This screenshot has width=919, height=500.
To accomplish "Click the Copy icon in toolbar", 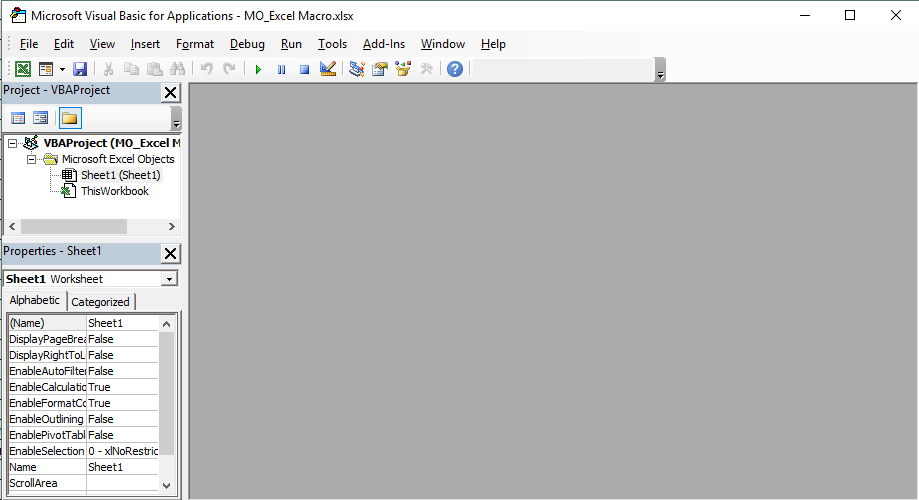I will pyautogui.click(x=131, y=69).
